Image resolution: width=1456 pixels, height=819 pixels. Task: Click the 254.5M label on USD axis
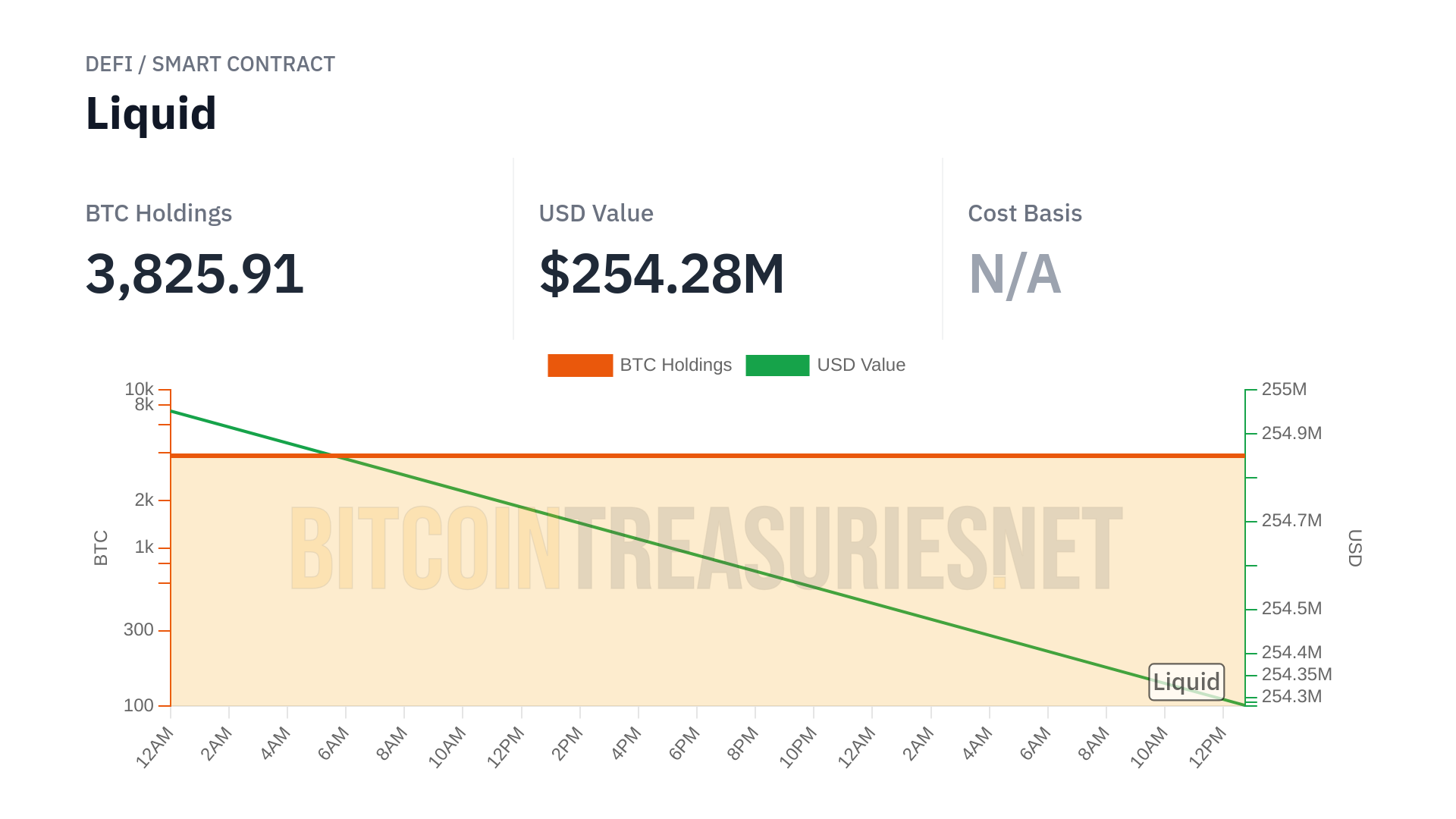[x=1291, y=609]
